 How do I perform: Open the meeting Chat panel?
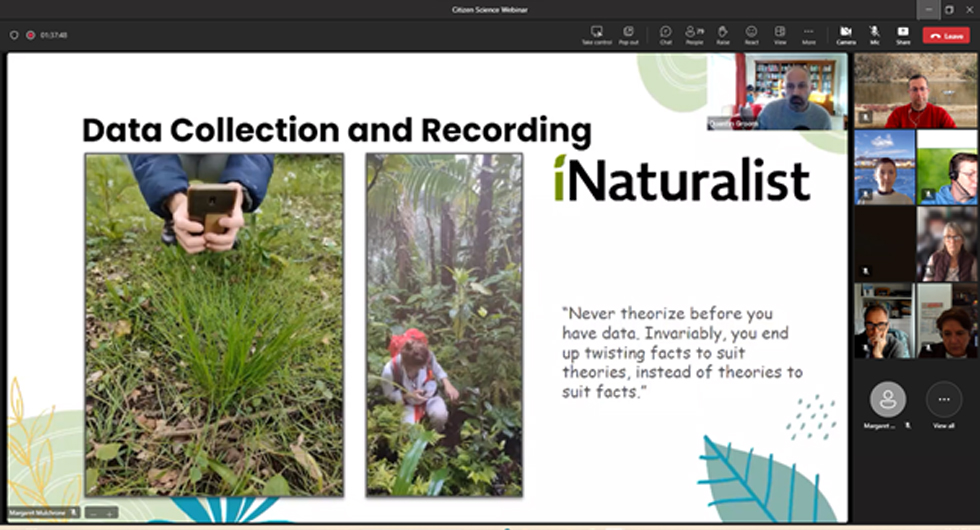(x=666, y=35)
